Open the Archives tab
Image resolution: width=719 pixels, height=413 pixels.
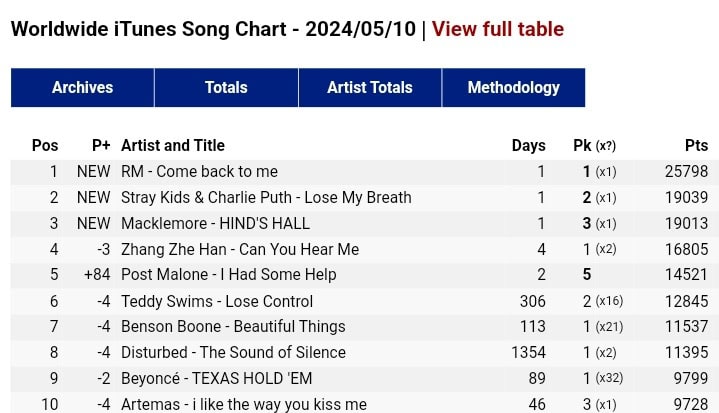click(82, 88)
